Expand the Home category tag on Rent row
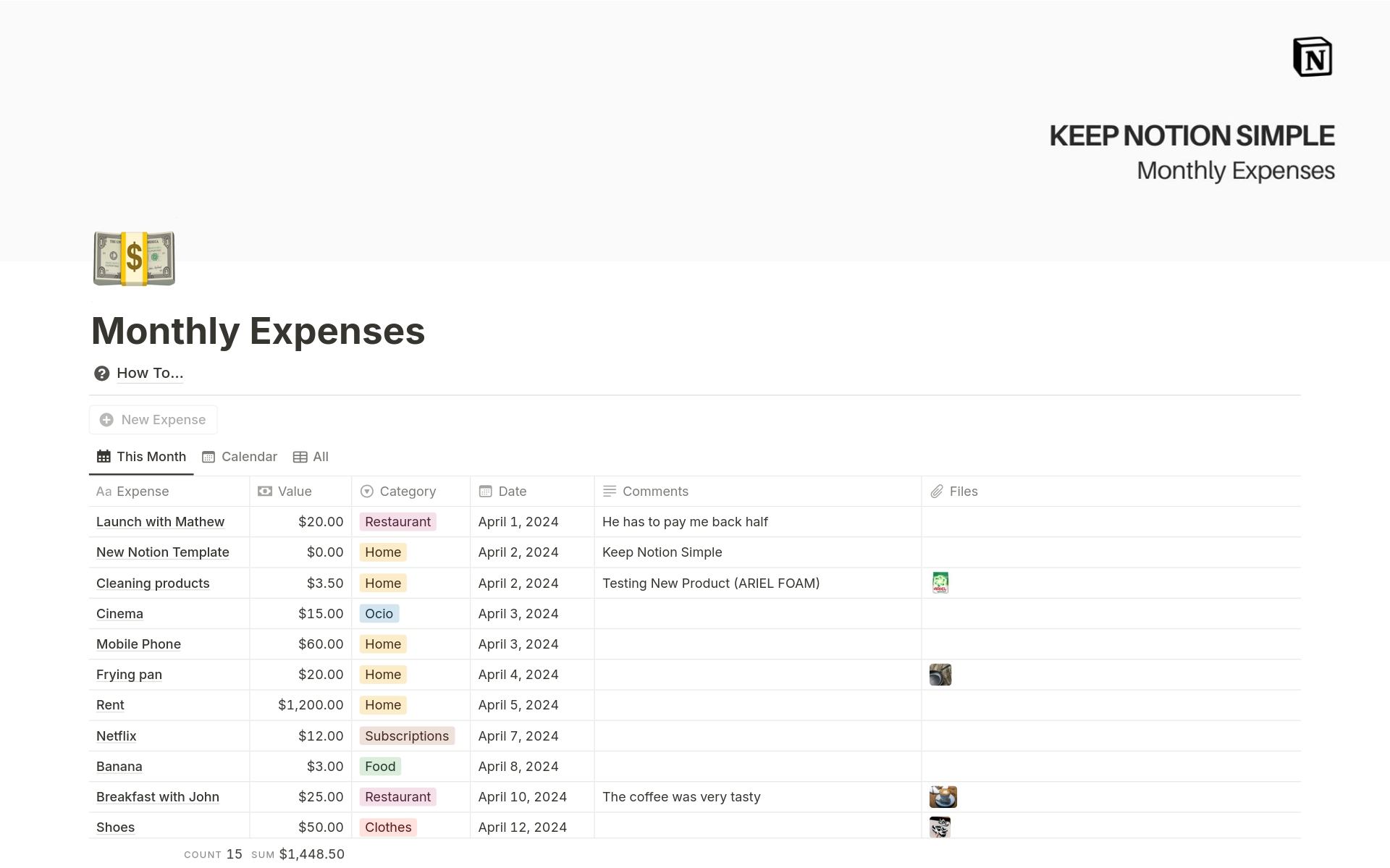 382,705
